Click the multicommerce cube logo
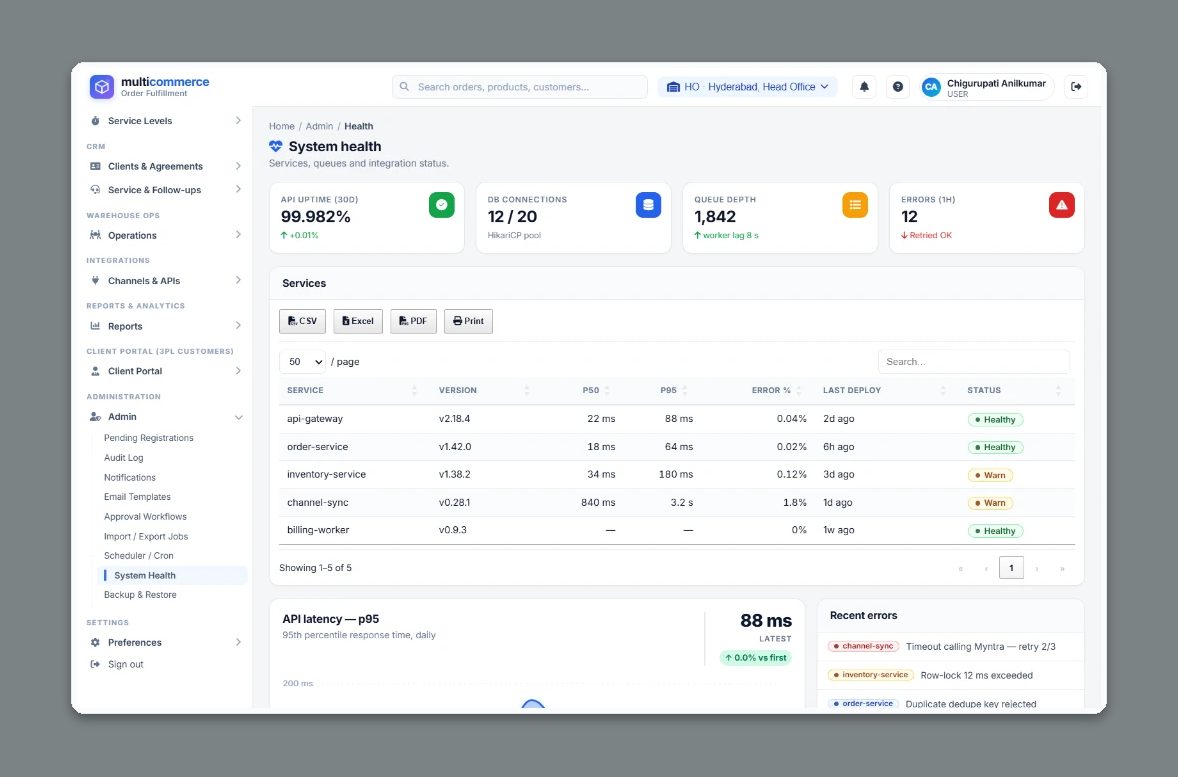This screenshot has height=777, width=1178. (x=102, y=87)
